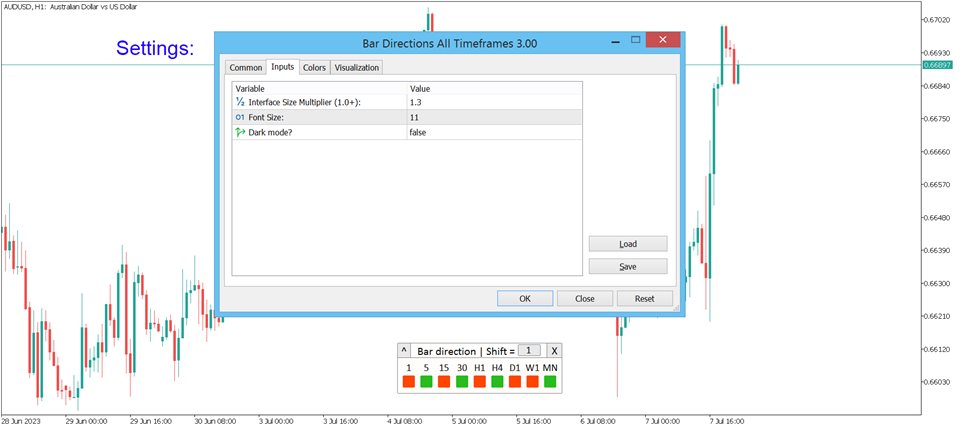The width and height of the screenshot is (960, 428).
Task: Click the Load button
Action: click(628, 244)
